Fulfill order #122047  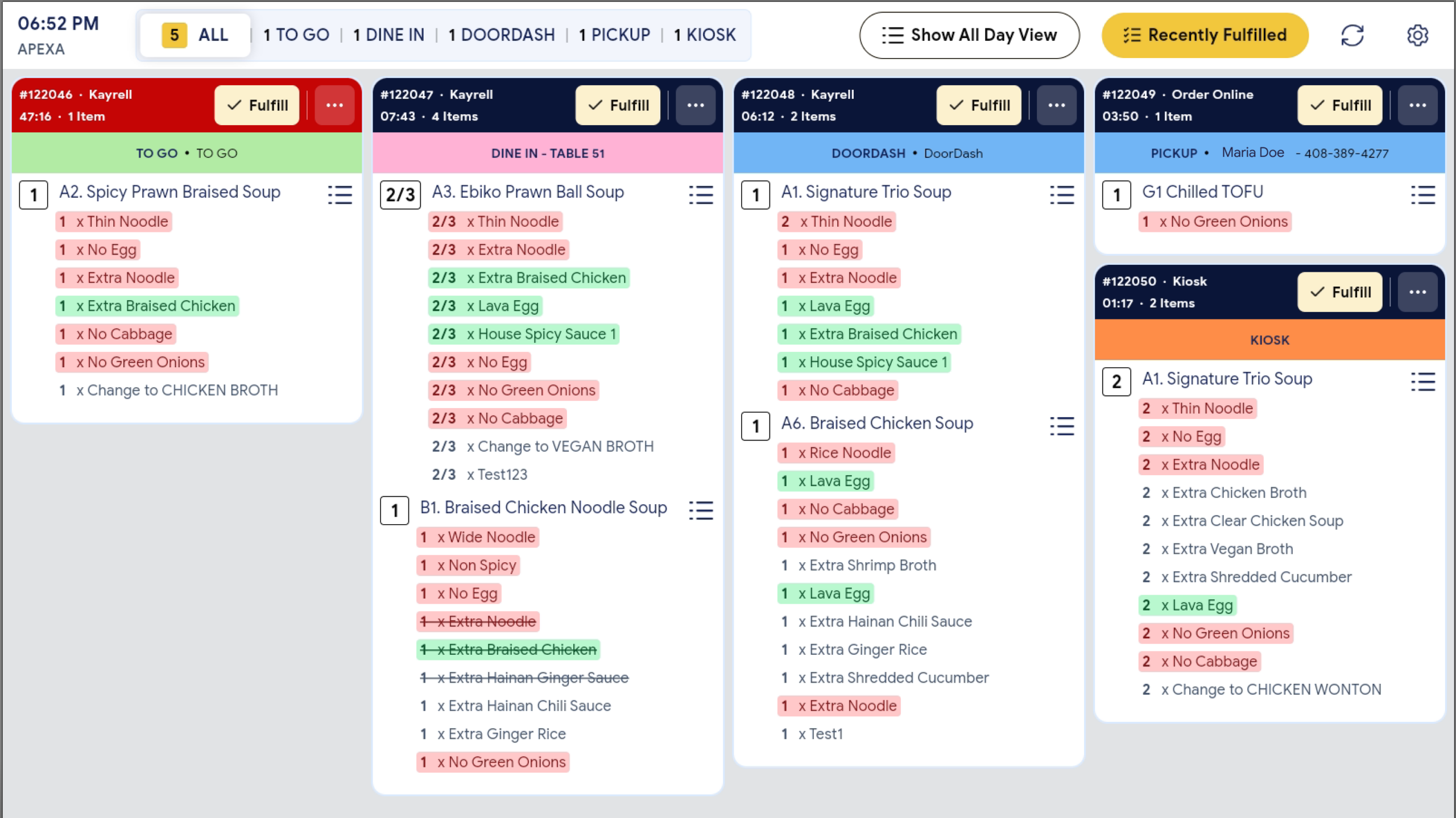coord(618,105)
